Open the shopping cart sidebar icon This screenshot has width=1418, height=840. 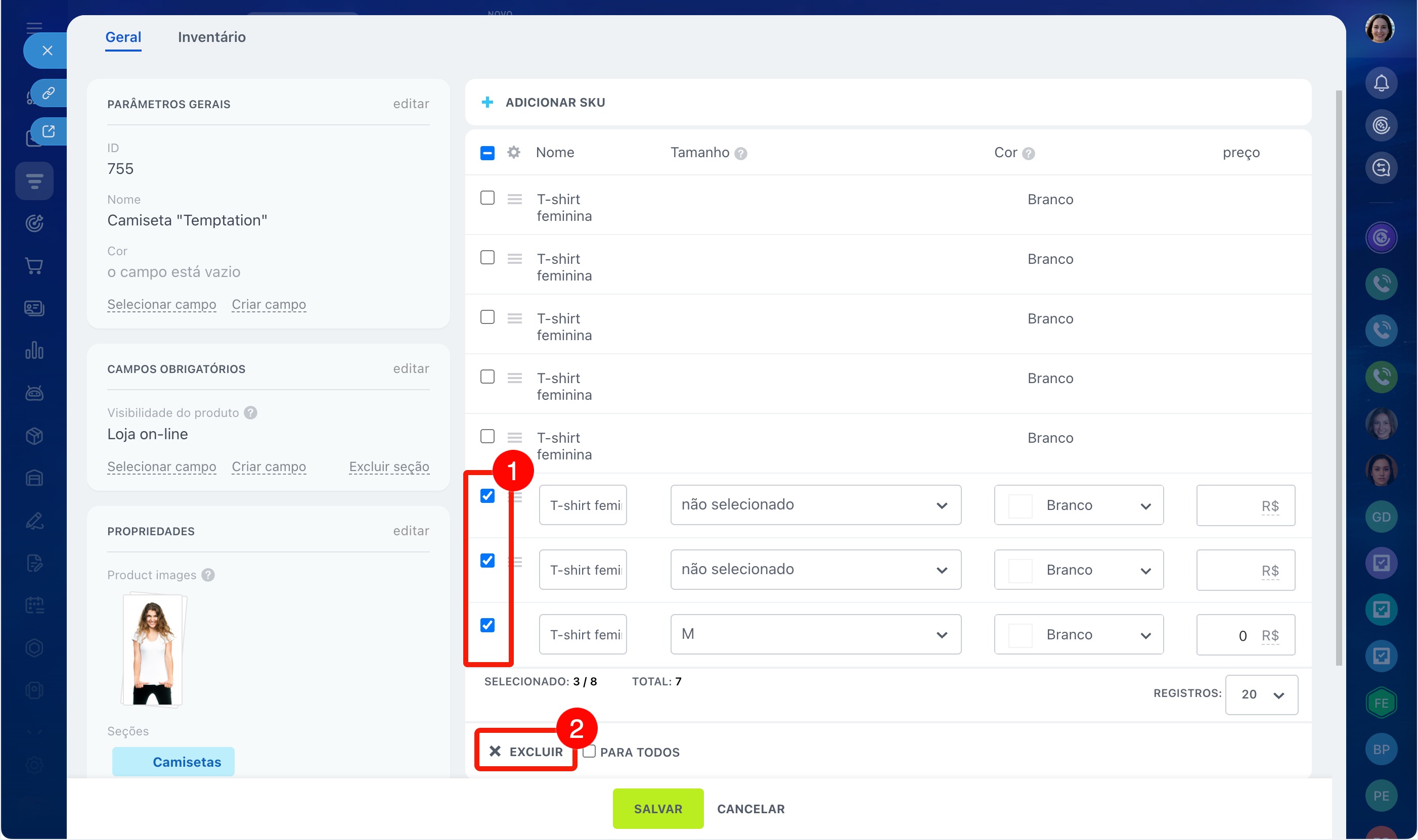coord(34,265)
